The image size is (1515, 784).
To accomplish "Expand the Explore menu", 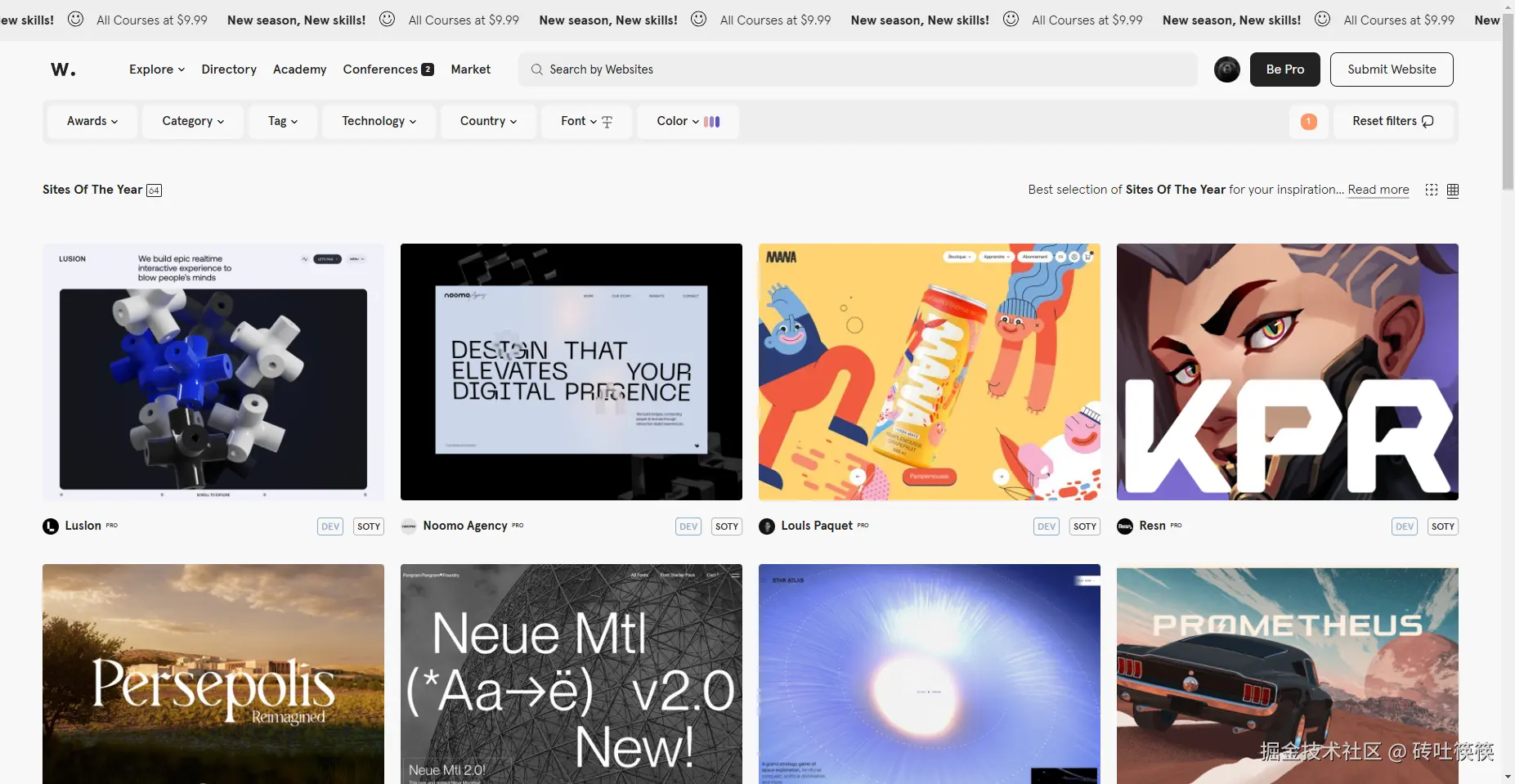I will click(x=157, y=69).
